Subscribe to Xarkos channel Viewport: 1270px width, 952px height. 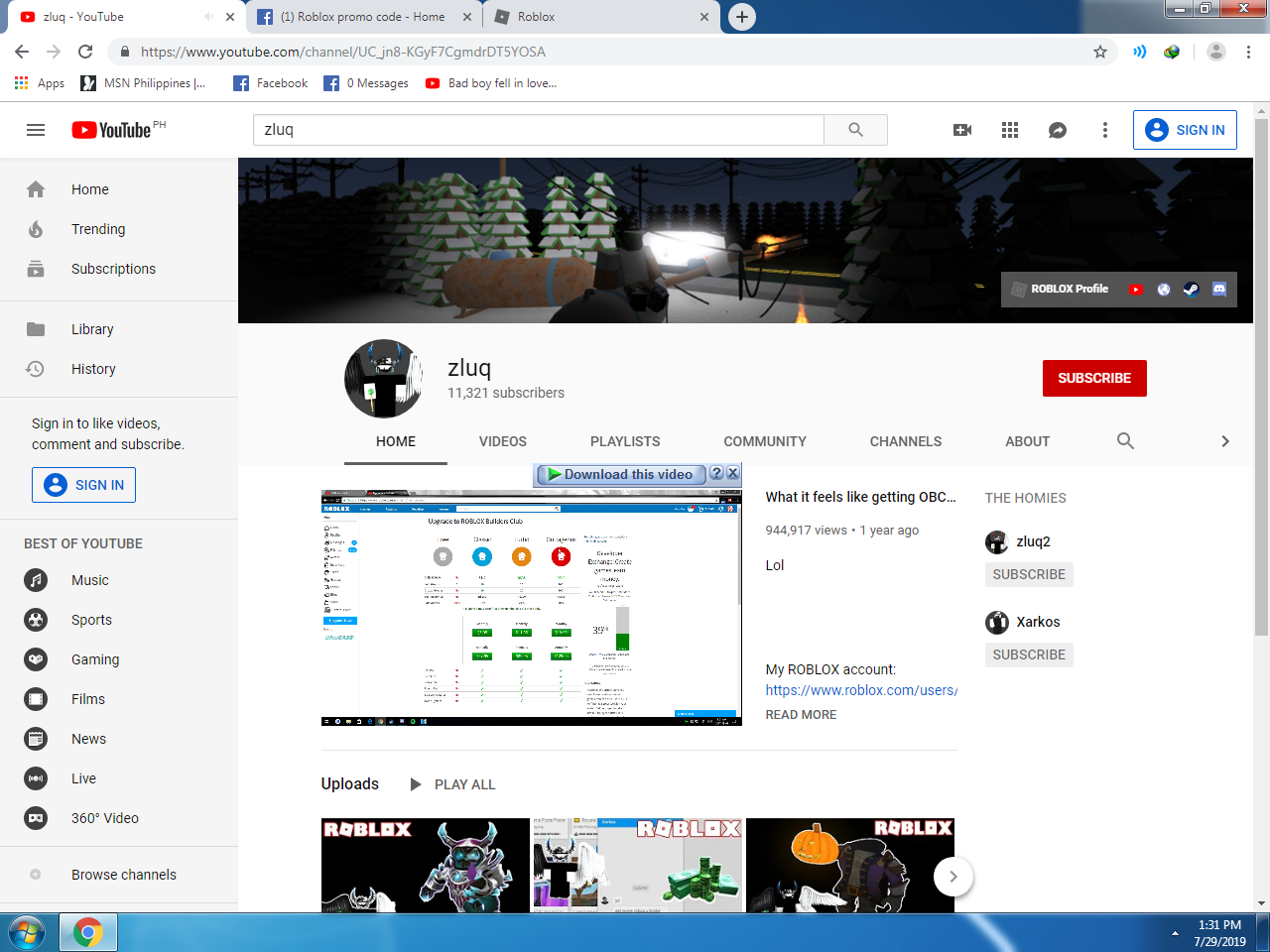(1029, 654)
